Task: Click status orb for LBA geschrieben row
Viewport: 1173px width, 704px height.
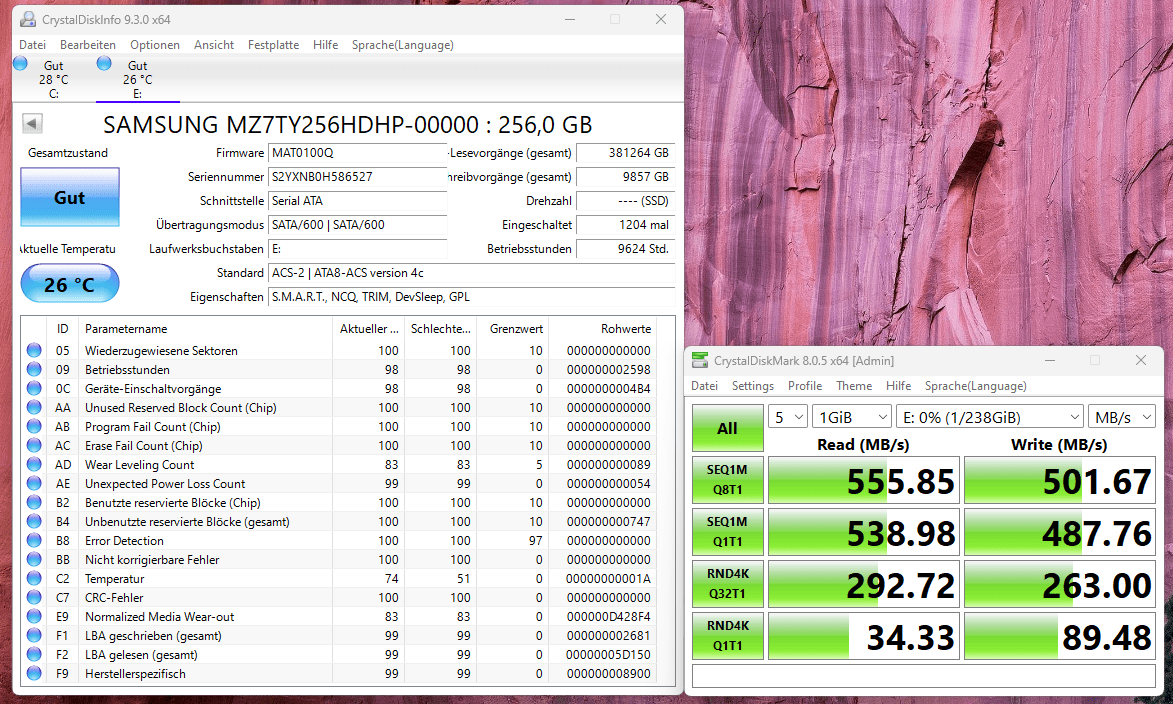Action: pos(34,635)
